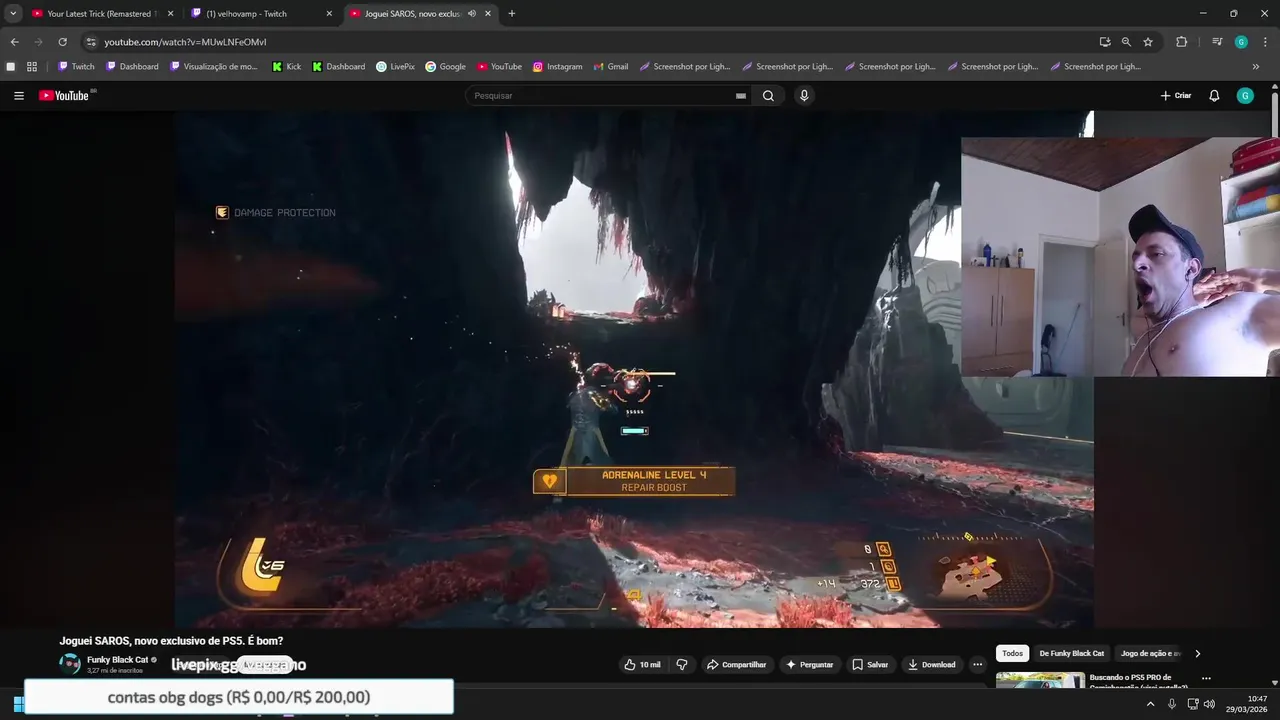Open the Criar create menu
This screenshot has width=1280, height=720.
pyautogui.click(x=1176, y=96)
